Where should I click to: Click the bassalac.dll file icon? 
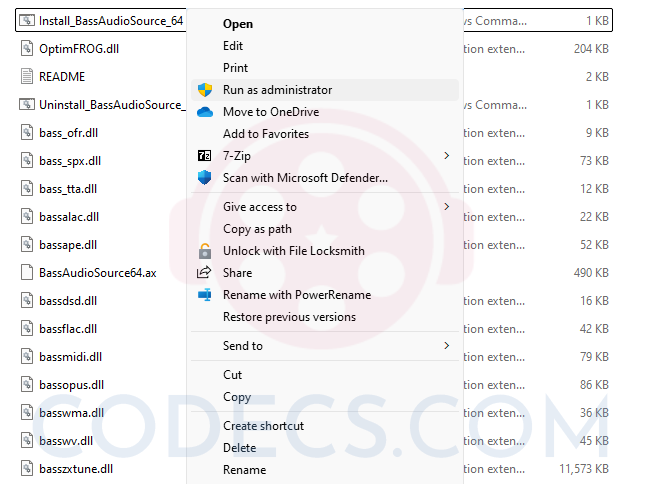tap(27, 216)
